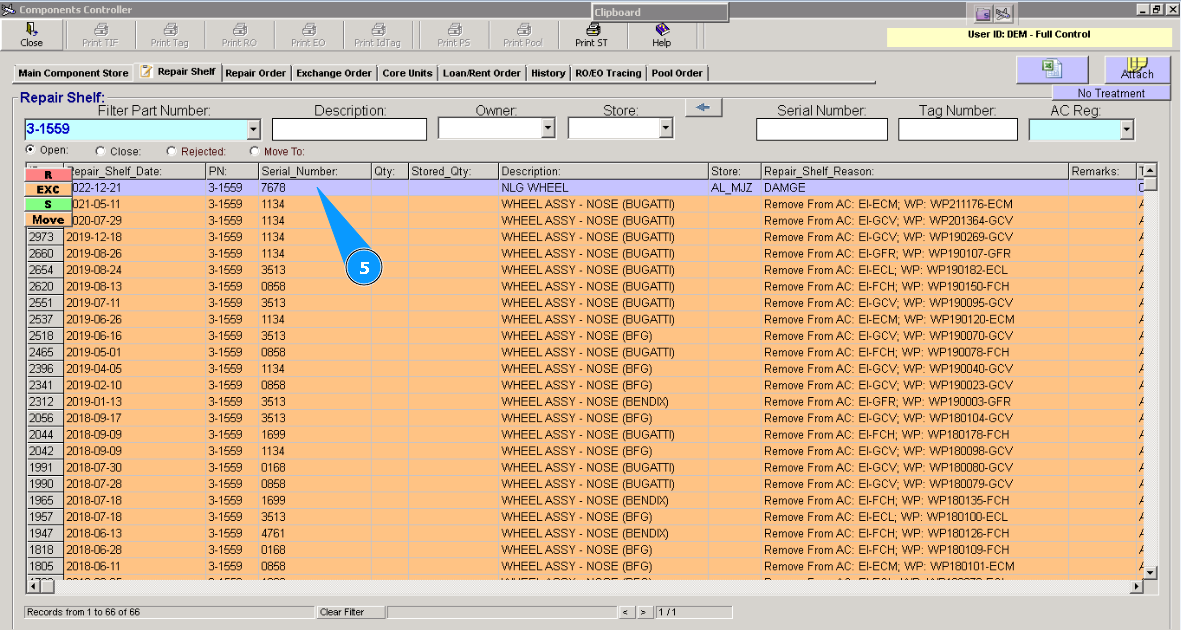The image size is (1181, 633).
Task: Click the Print TIF printer icon
Action: pyautogui.click(x=100, y=35)
